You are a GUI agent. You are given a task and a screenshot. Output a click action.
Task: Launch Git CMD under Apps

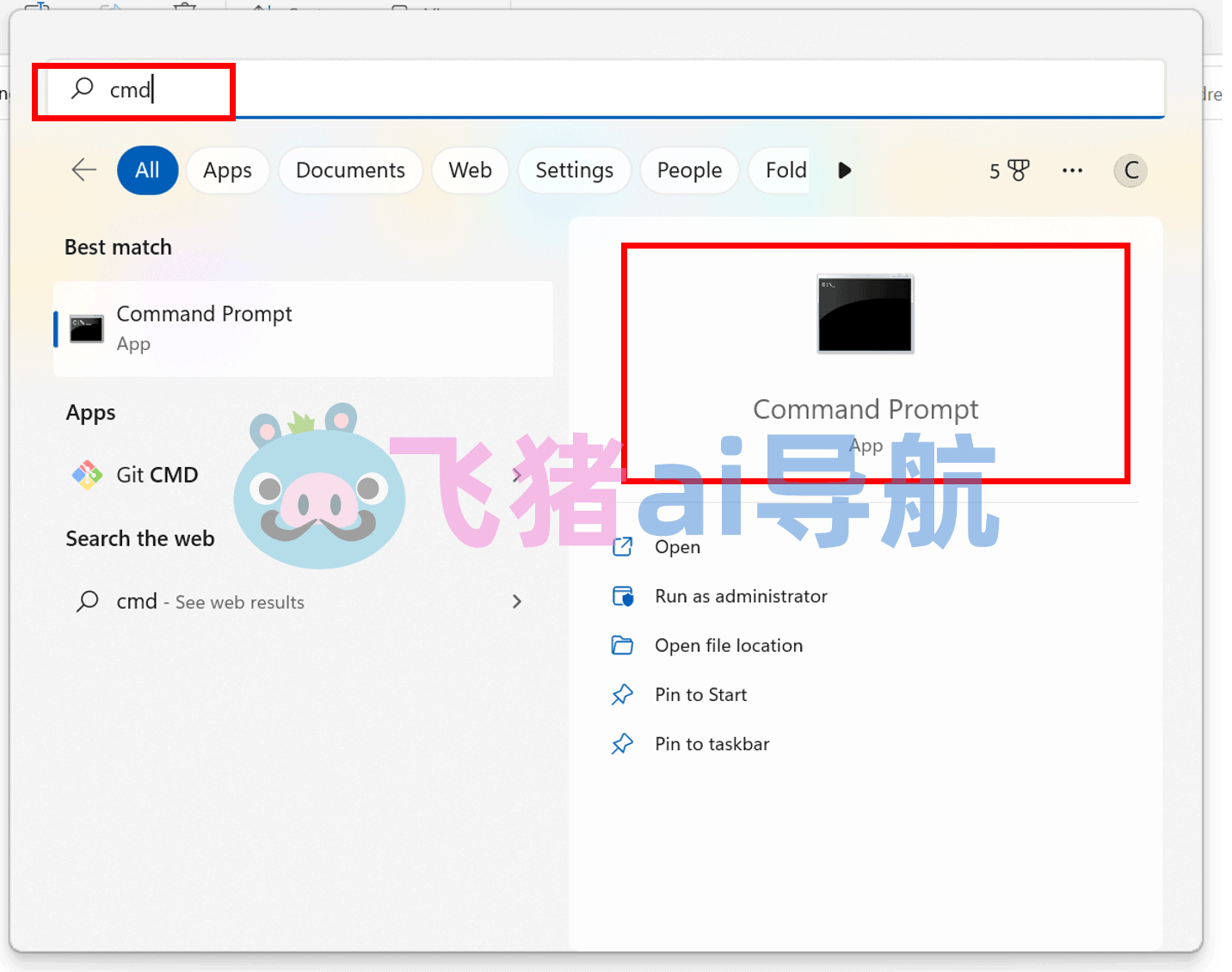pos(157,474)
